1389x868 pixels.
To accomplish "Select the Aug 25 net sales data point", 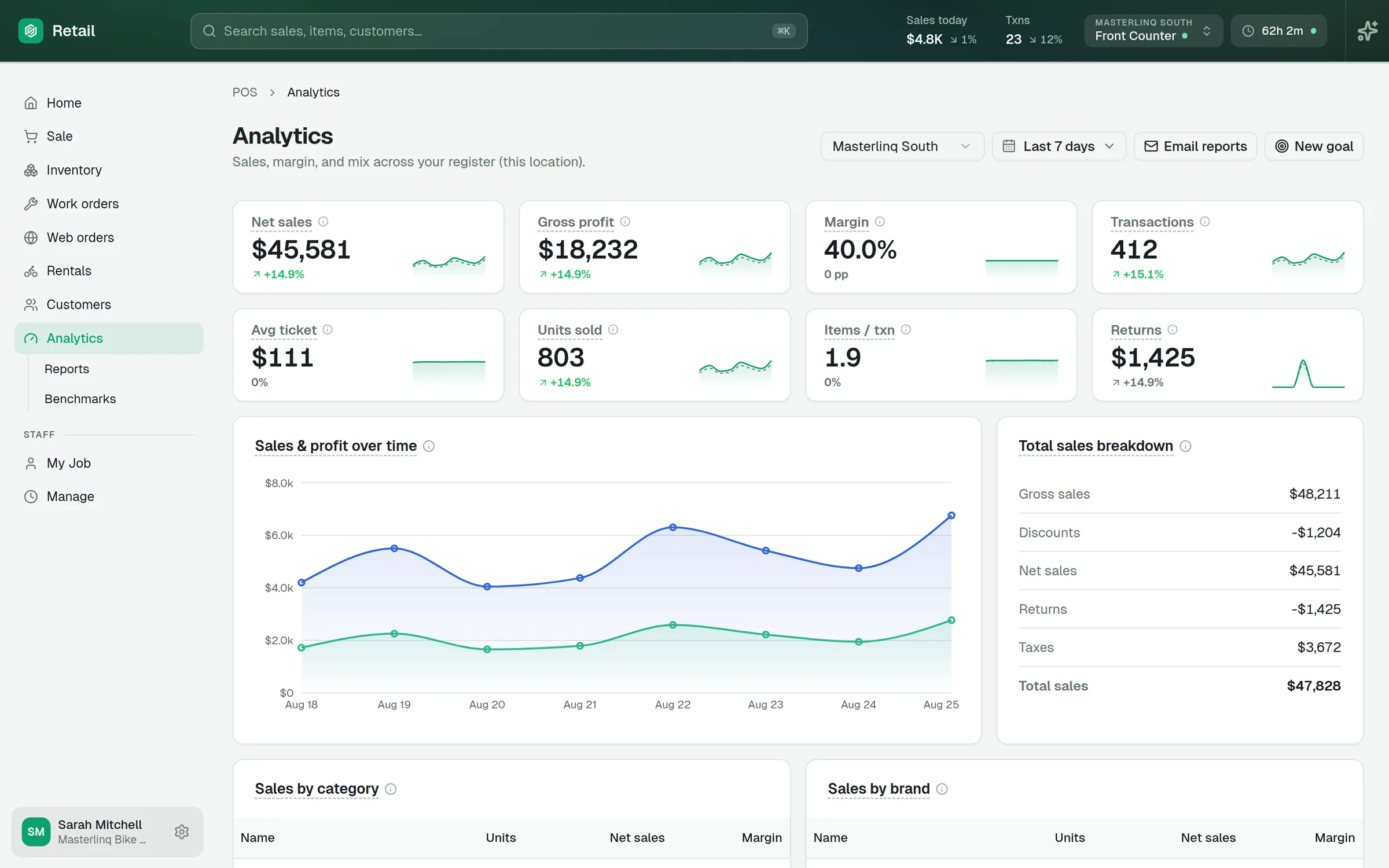I will [951, 516].
